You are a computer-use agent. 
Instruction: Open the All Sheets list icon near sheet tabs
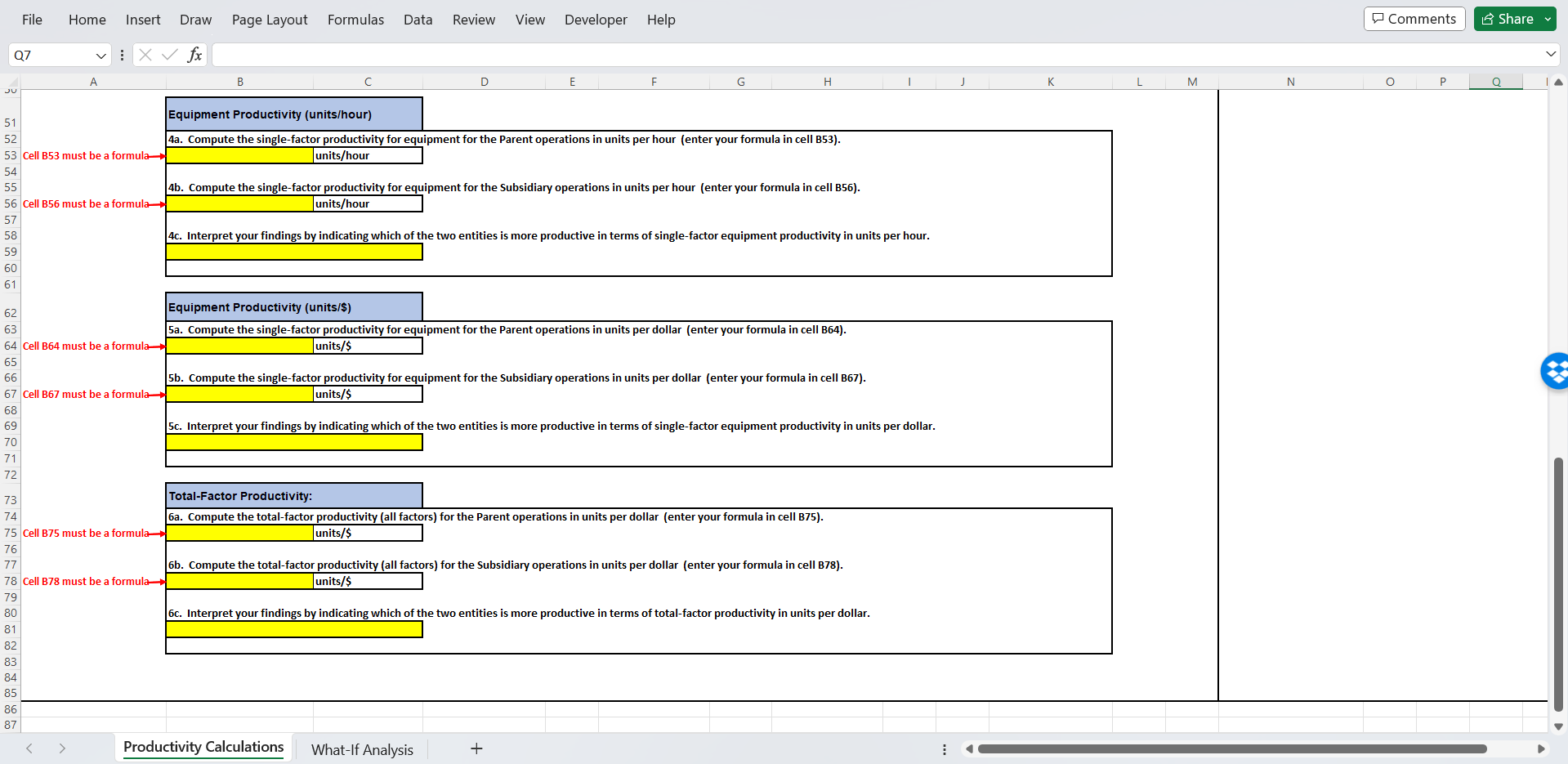[944, 748]
